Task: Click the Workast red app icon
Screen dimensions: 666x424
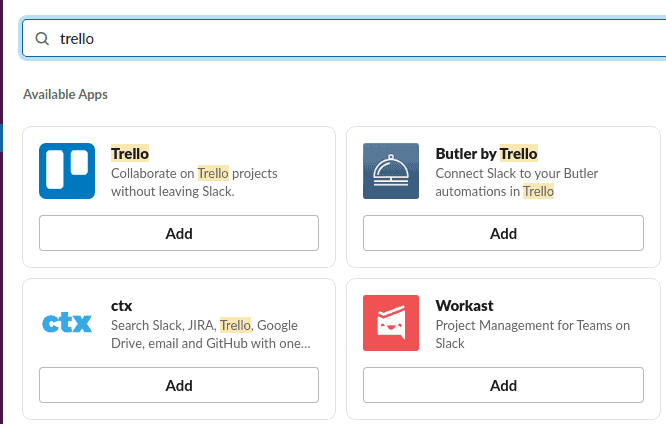Action: click(x=391, y=323)
